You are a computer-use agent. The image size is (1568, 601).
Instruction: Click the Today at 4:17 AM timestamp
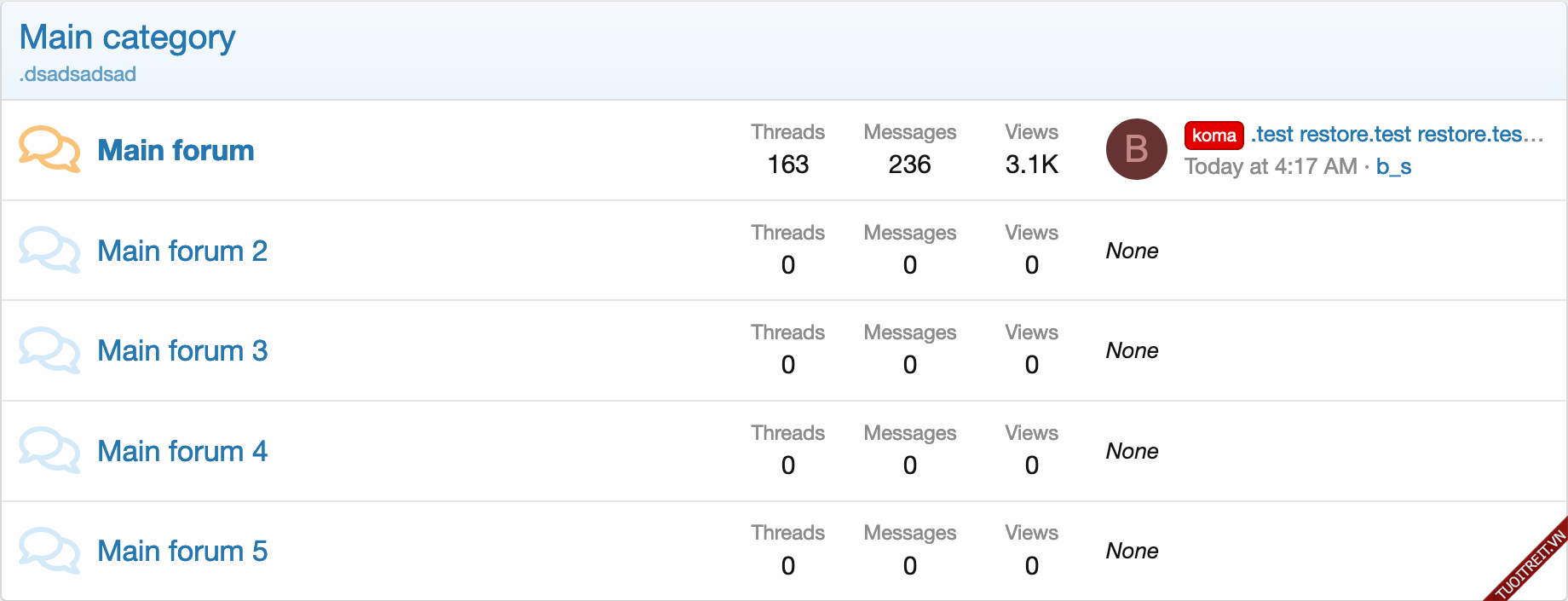[1270, 166]
